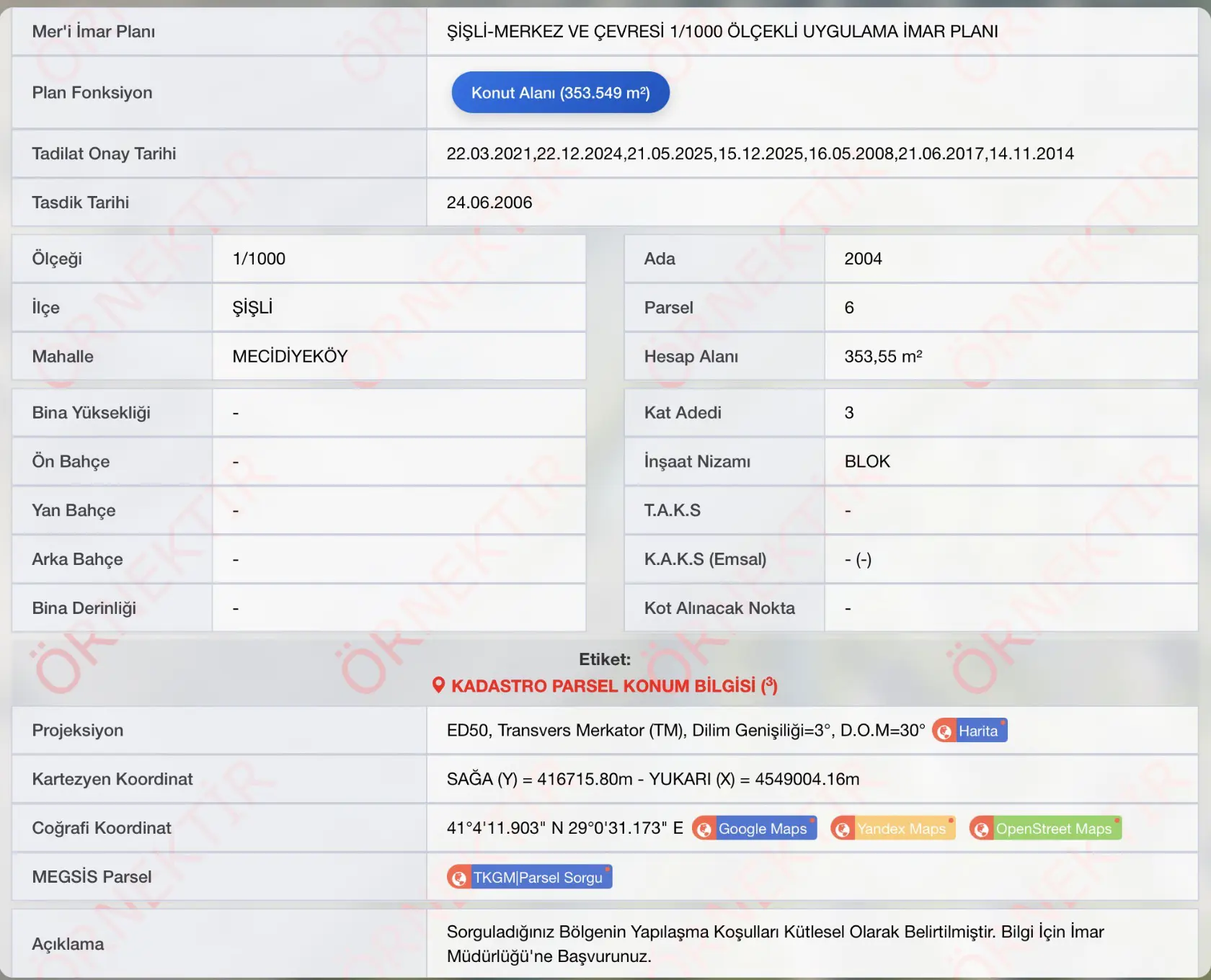Click the Bina Yüksekliği label
The height and width of the screenshot is (980, 1211).
pos(92,413)
